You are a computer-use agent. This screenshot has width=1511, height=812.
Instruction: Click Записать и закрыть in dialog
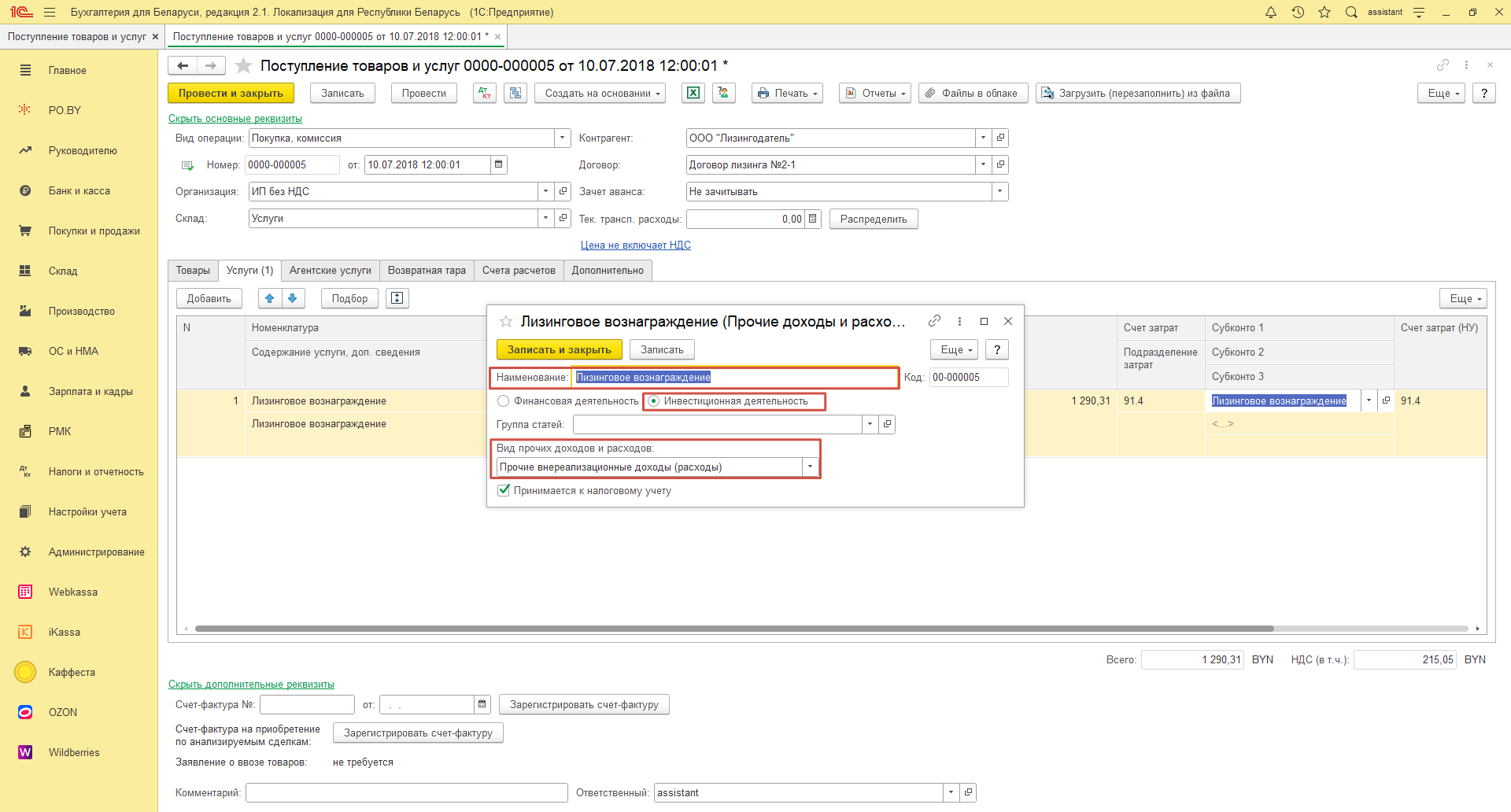[559, 349]
